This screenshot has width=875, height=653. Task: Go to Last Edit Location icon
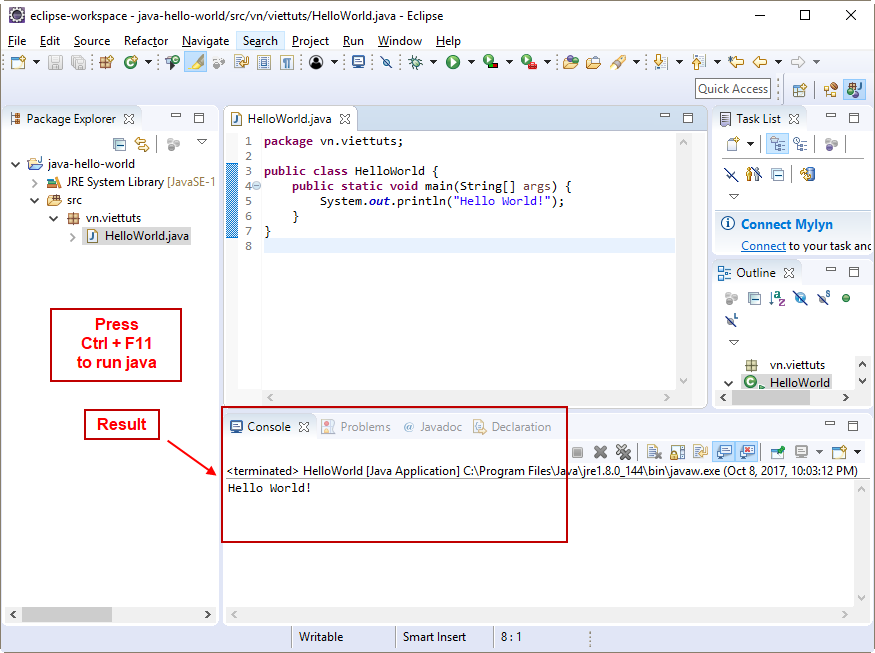(737, 62)
